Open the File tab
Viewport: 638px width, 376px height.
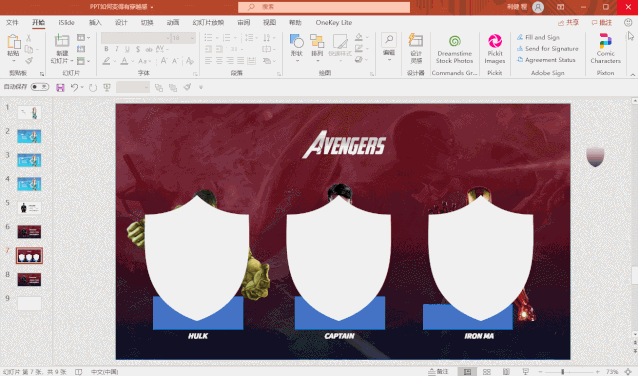(x=12, y=22)
